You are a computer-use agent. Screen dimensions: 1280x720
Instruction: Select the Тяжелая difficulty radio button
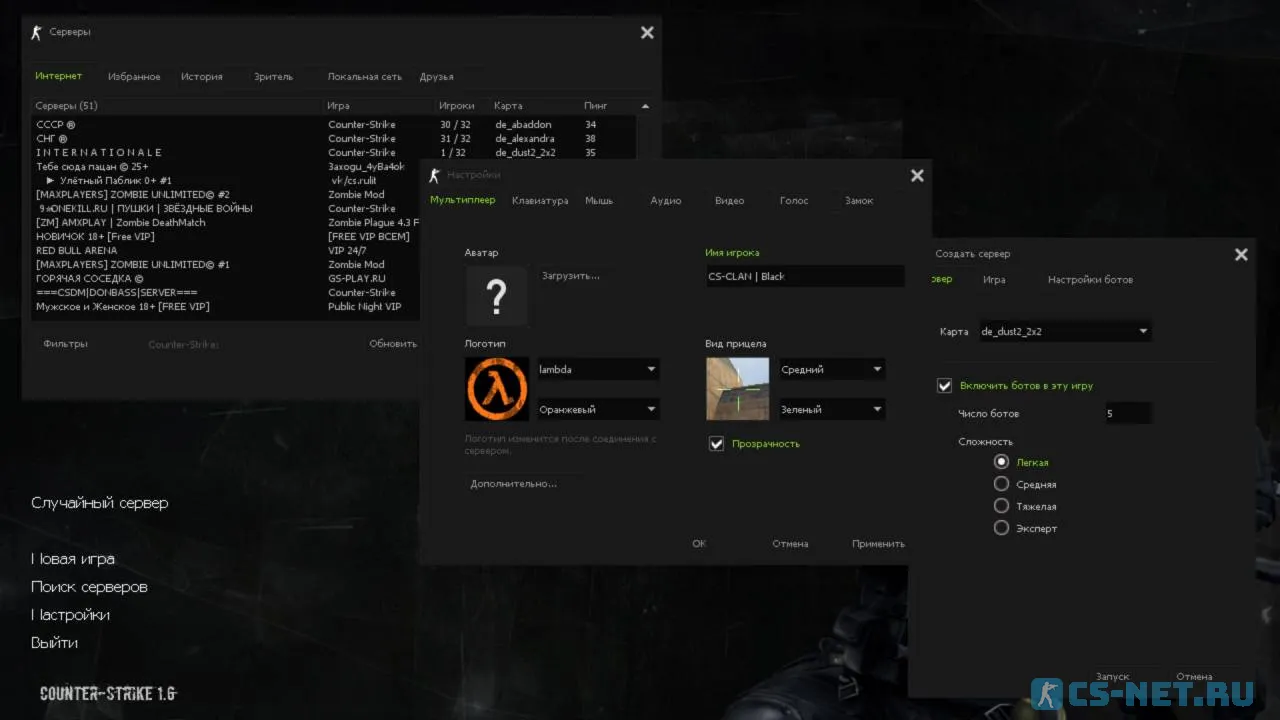1001,506
